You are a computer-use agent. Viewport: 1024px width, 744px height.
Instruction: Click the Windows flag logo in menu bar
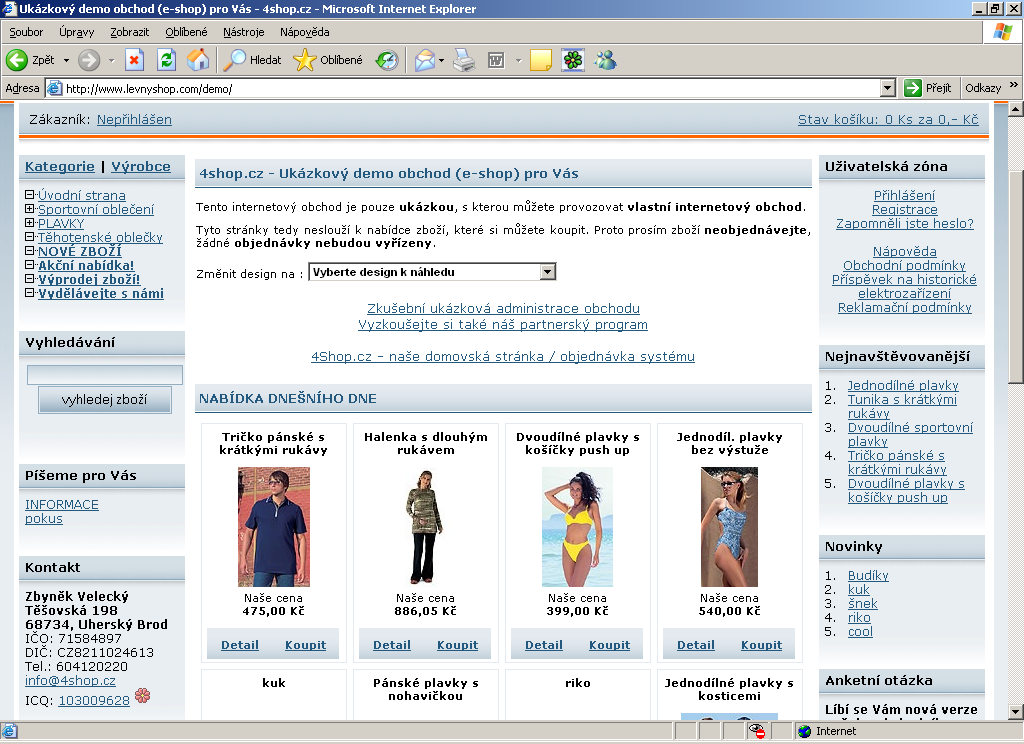pyautogui.click(x=1002, y=32)
